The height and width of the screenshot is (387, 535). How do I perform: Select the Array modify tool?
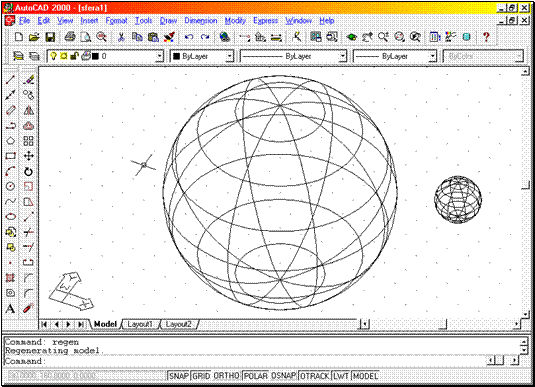tap(28, 141)
